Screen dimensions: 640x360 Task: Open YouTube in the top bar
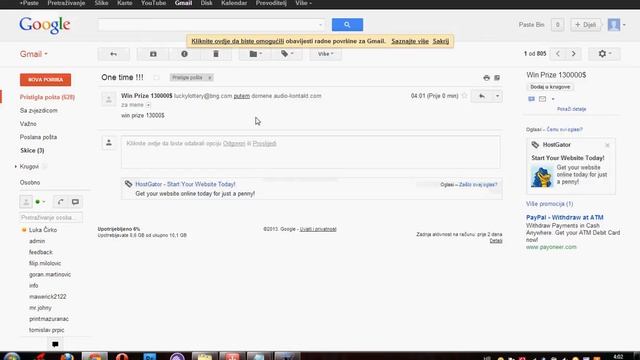point(153,3)
